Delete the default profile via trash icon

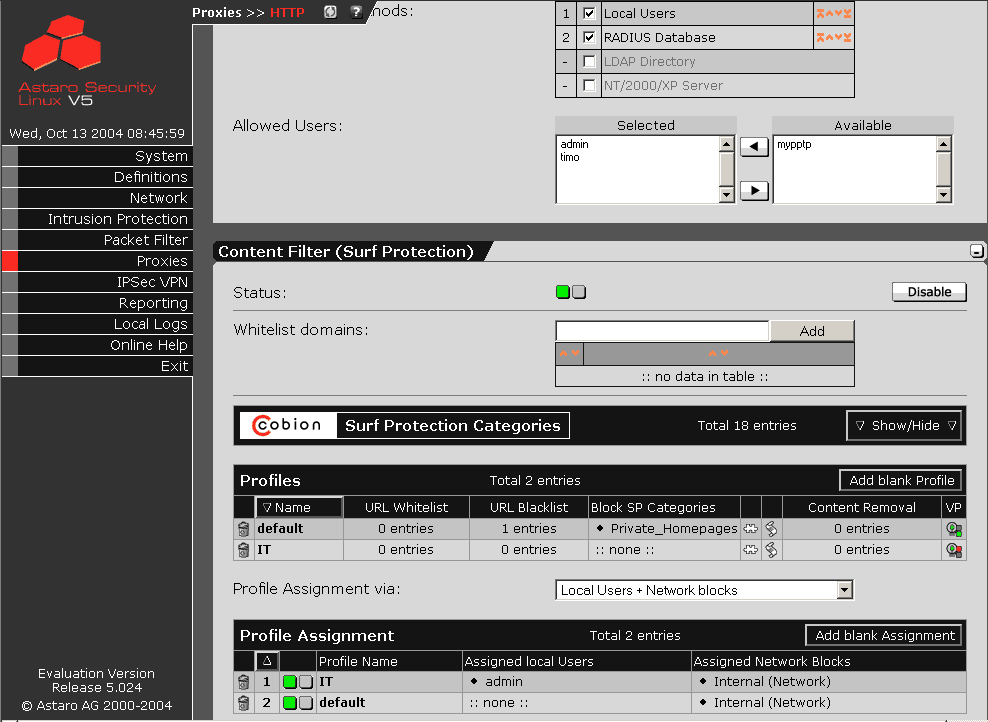click(x=243, y=529)
